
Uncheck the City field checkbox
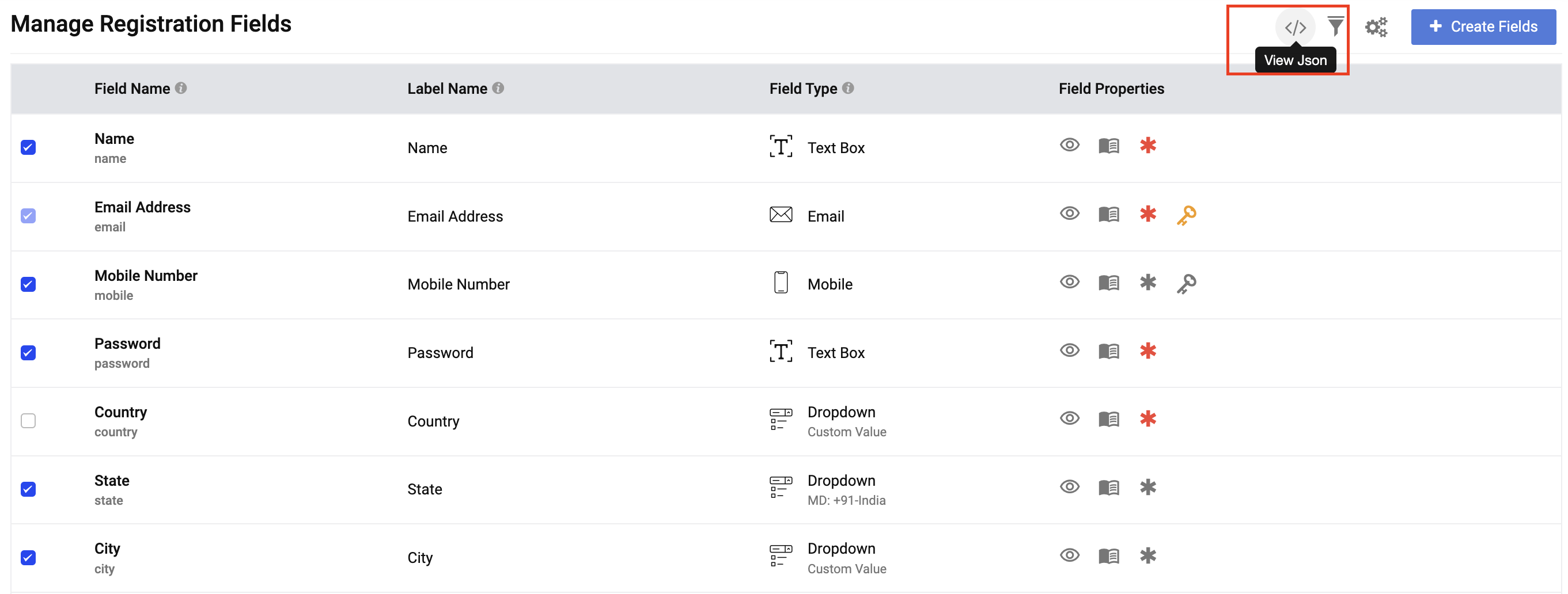tap(28, 558)
